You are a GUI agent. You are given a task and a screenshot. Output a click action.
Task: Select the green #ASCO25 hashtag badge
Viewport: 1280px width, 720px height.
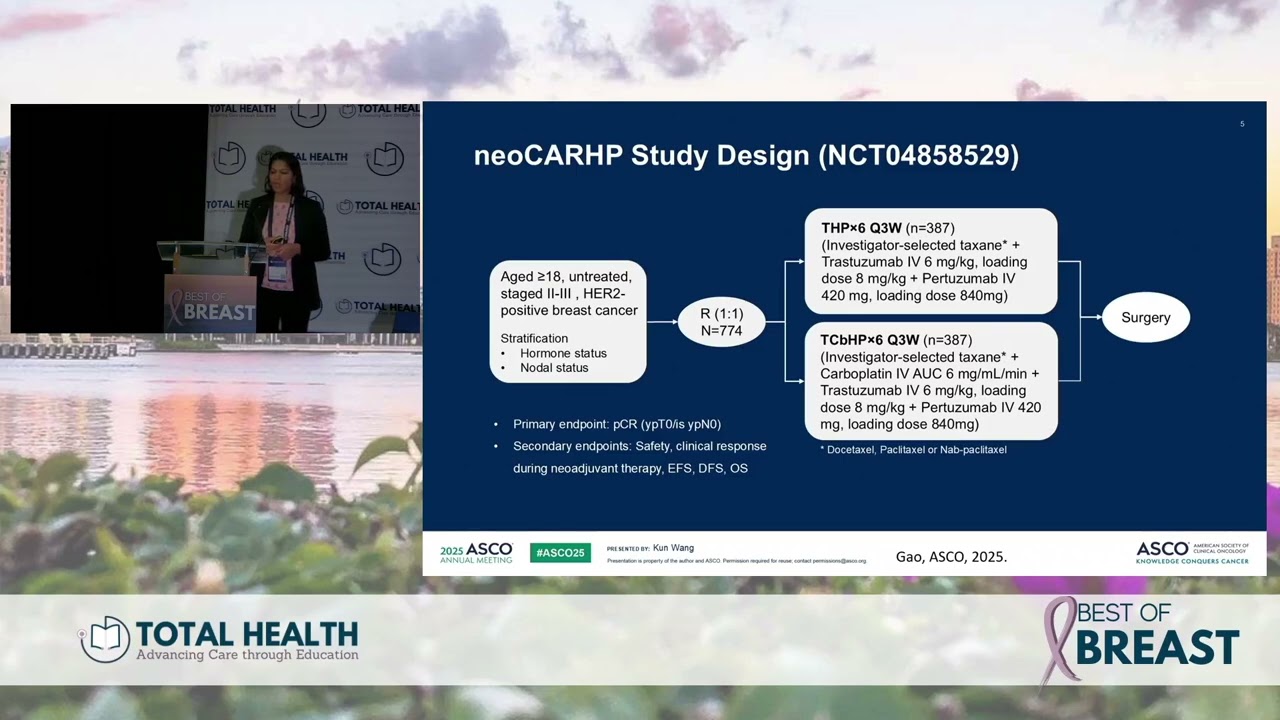[560, 553]
